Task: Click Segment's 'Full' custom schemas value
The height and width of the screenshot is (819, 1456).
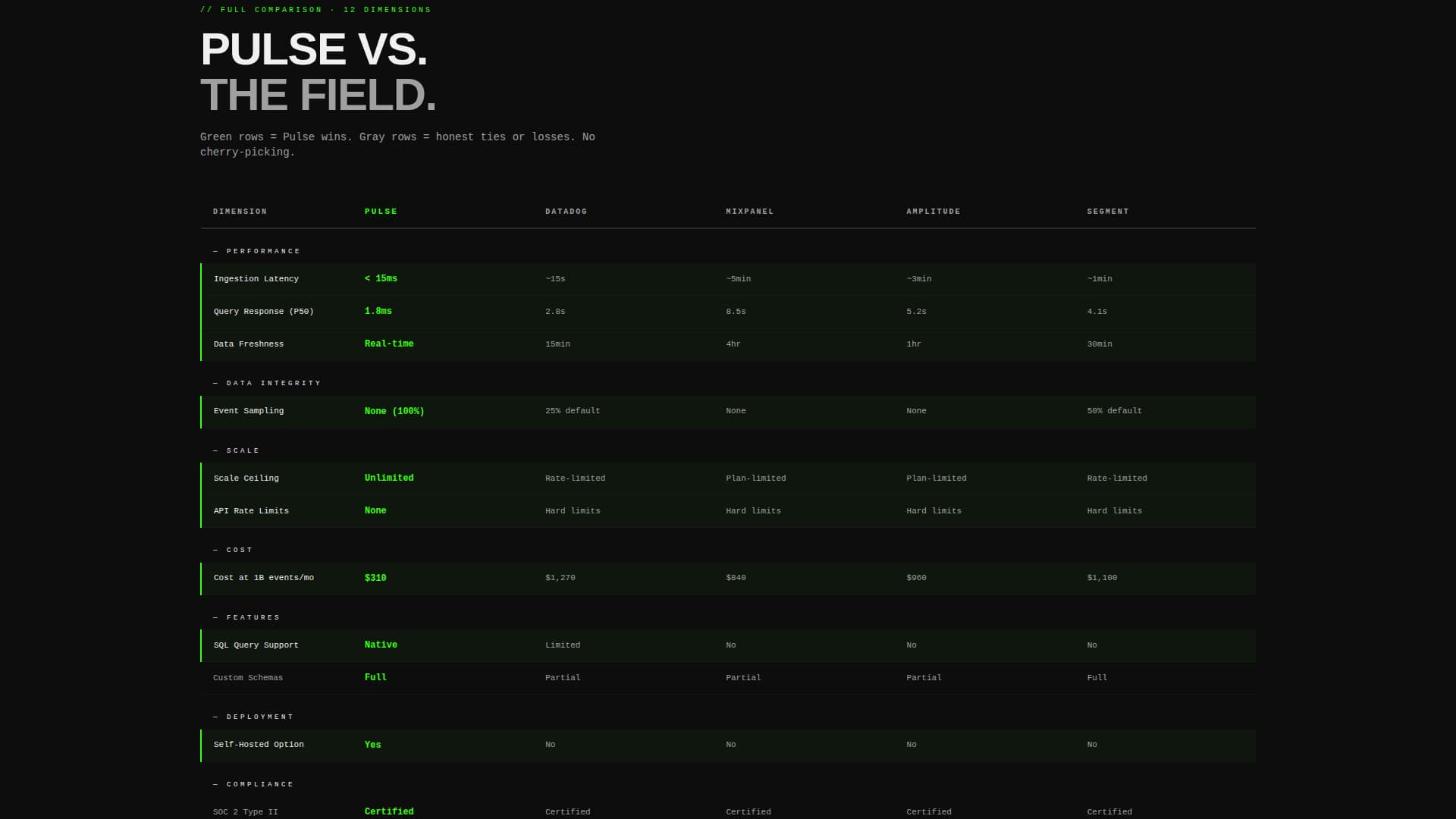Action: (1097, 678)
